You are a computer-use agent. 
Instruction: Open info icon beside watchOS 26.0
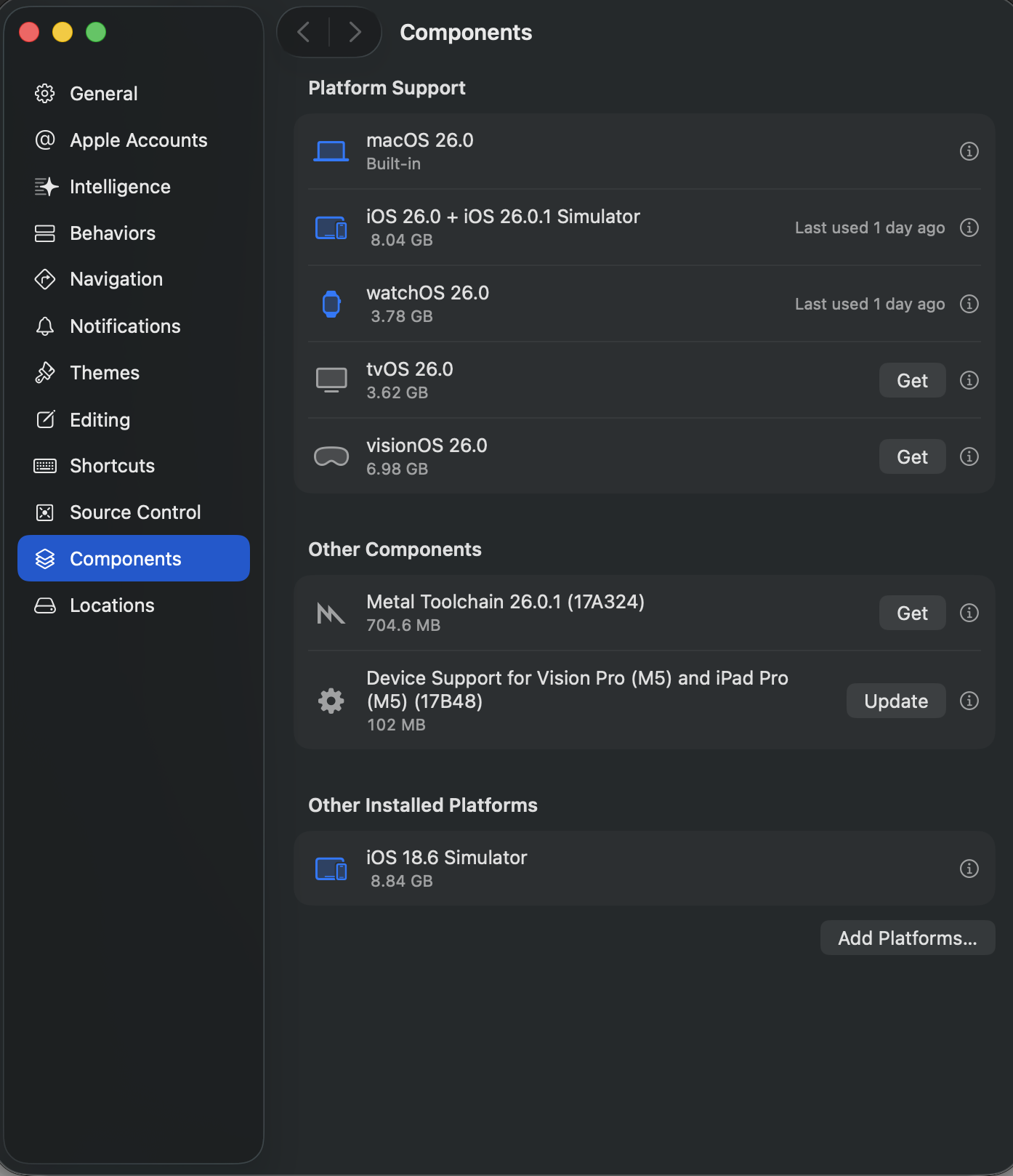tap(969, 304)
